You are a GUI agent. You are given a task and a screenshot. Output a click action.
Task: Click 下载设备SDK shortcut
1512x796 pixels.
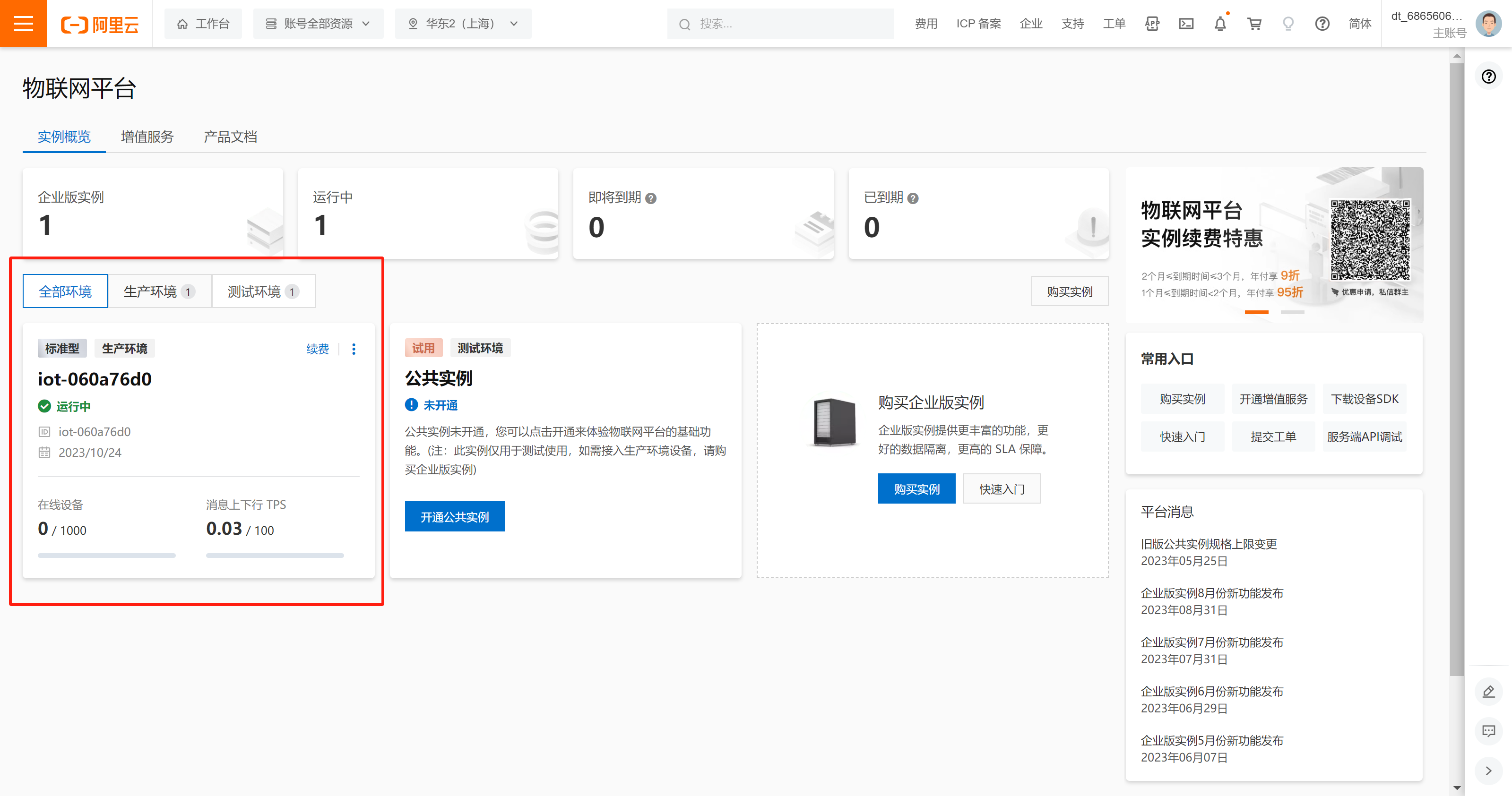click(1364, 399)
